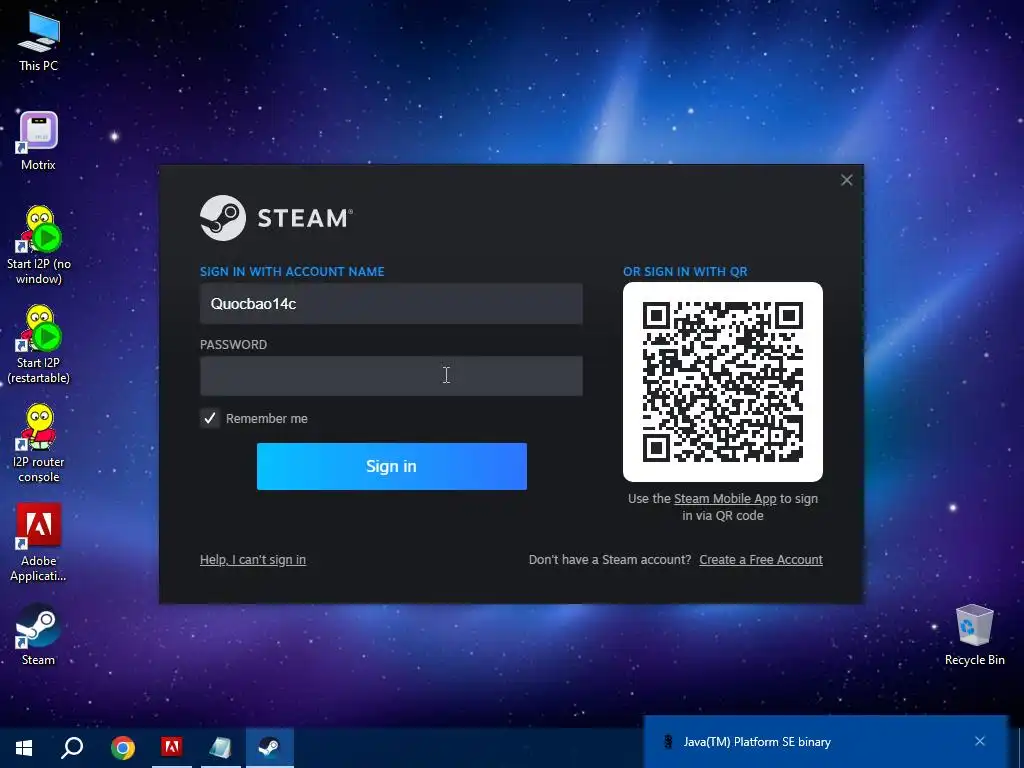Open the Recycle Bin

coord(974,635)
